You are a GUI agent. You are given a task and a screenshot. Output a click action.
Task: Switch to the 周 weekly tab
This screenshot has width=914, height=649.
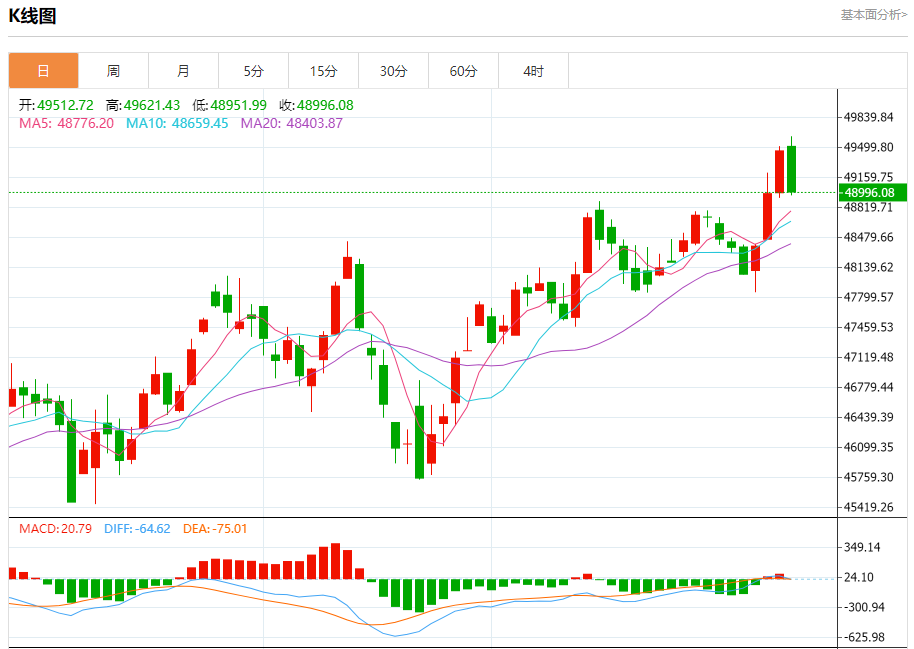point(114,71)
